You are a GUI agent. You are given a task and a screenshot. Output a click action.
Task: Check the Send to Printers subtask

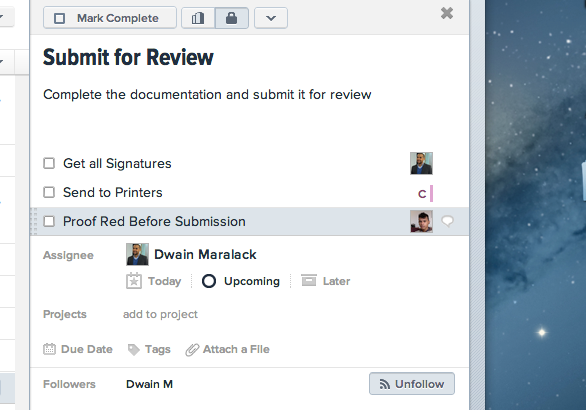click(x=49, y=192)
